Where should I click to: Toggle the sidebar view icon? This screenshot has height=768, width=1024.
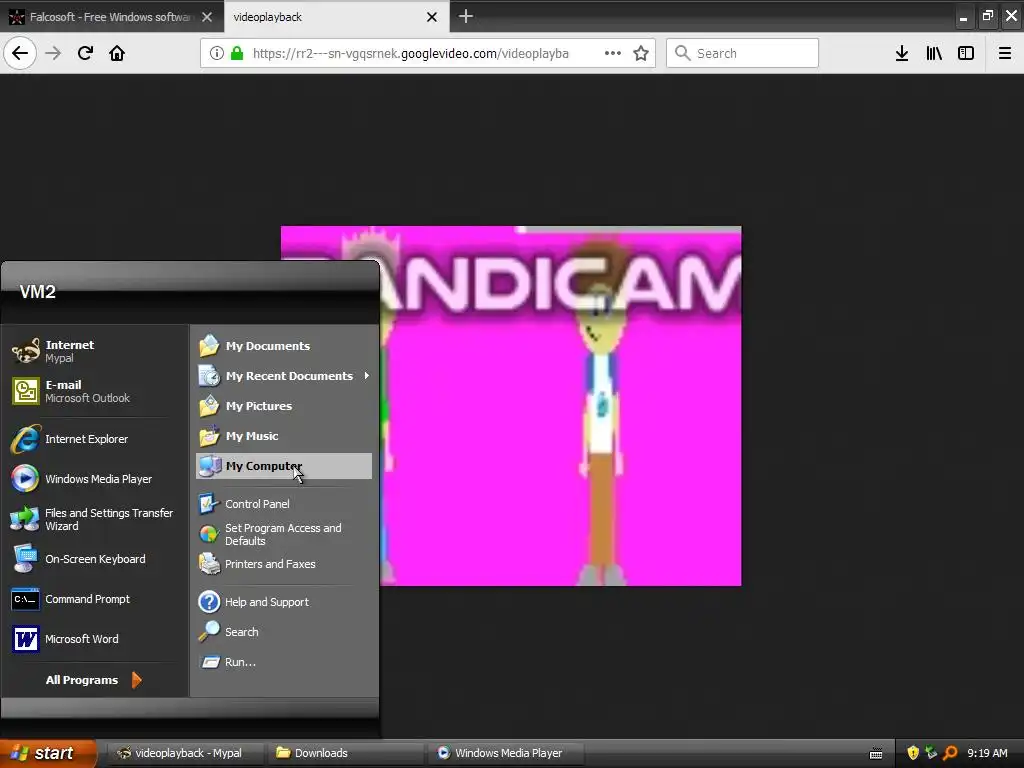tap(966, 53)
